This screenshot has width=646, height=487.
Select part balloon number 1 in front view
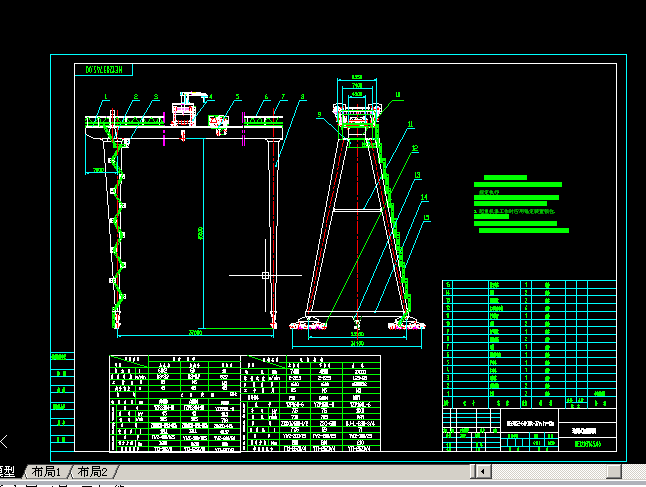[x=104, y=97]
